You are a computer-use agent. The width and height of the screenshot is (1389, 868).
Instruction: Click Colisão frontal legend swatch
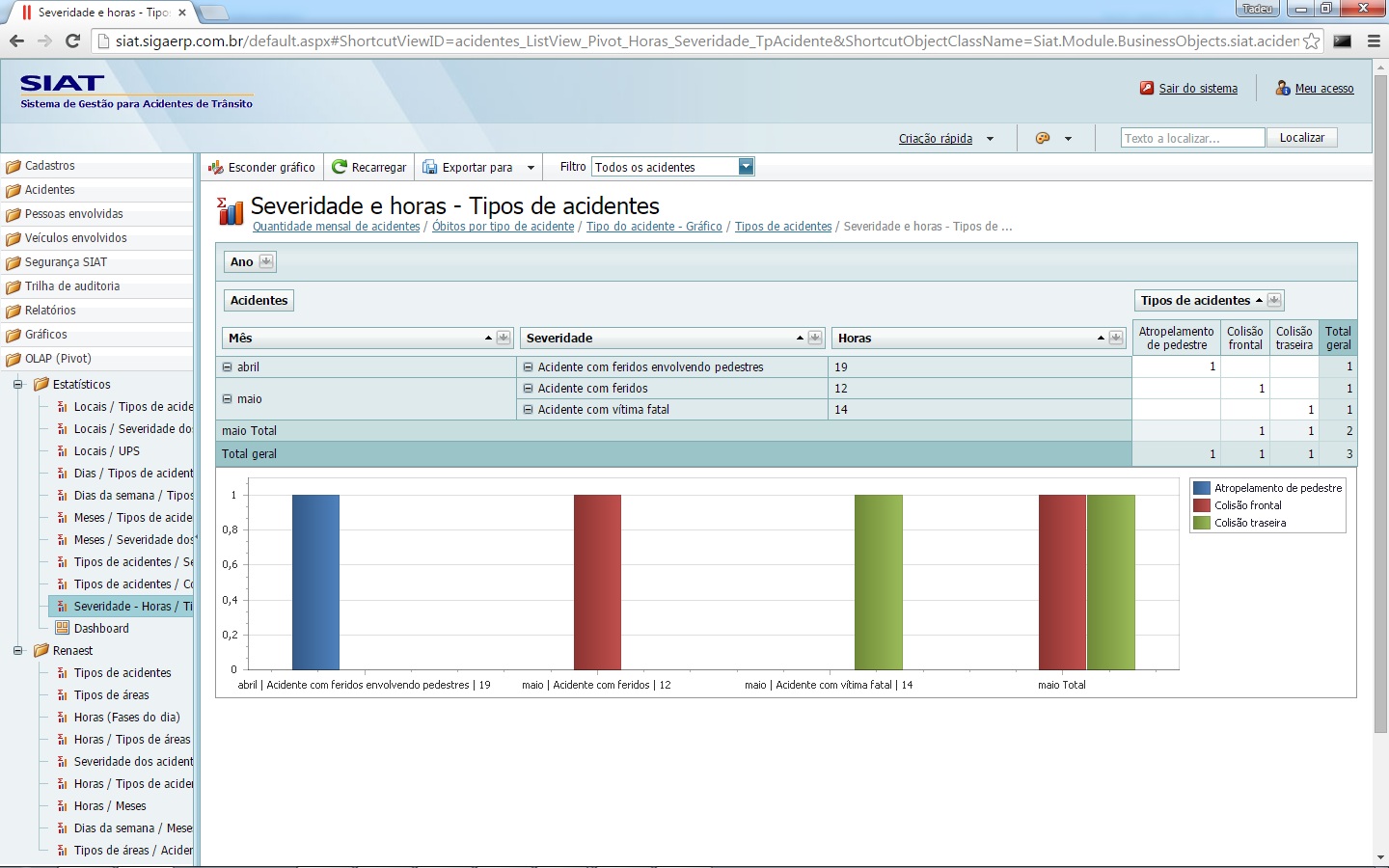pos(1202,505)
